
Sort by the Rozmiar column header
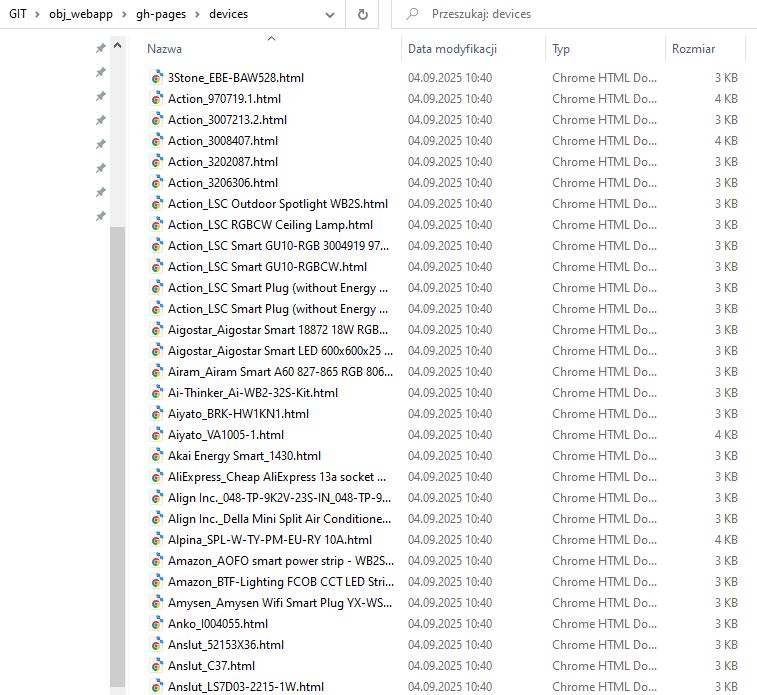click(x=693, y=49)
